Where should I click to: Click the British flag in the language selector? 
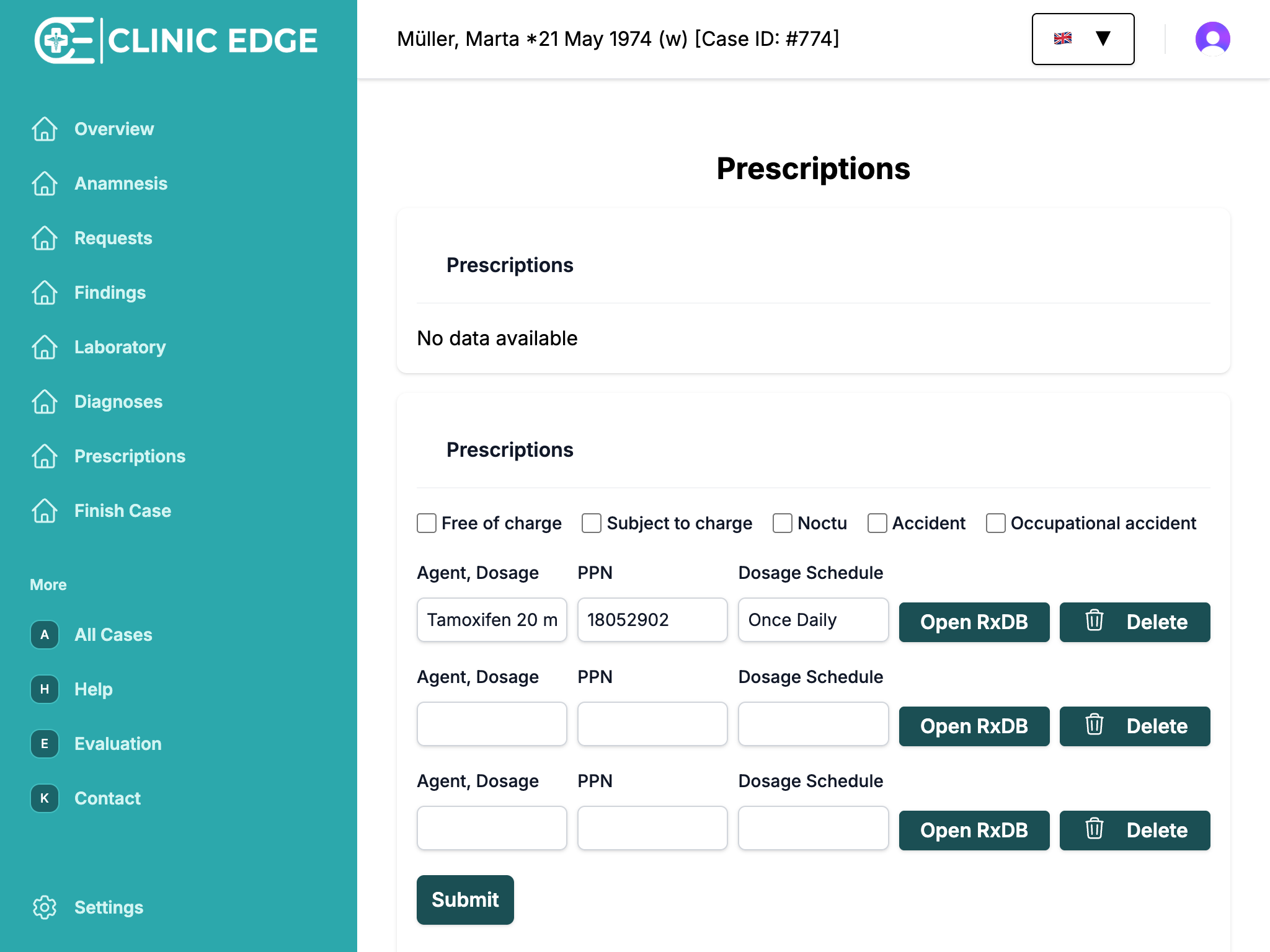coord(1063,38)
